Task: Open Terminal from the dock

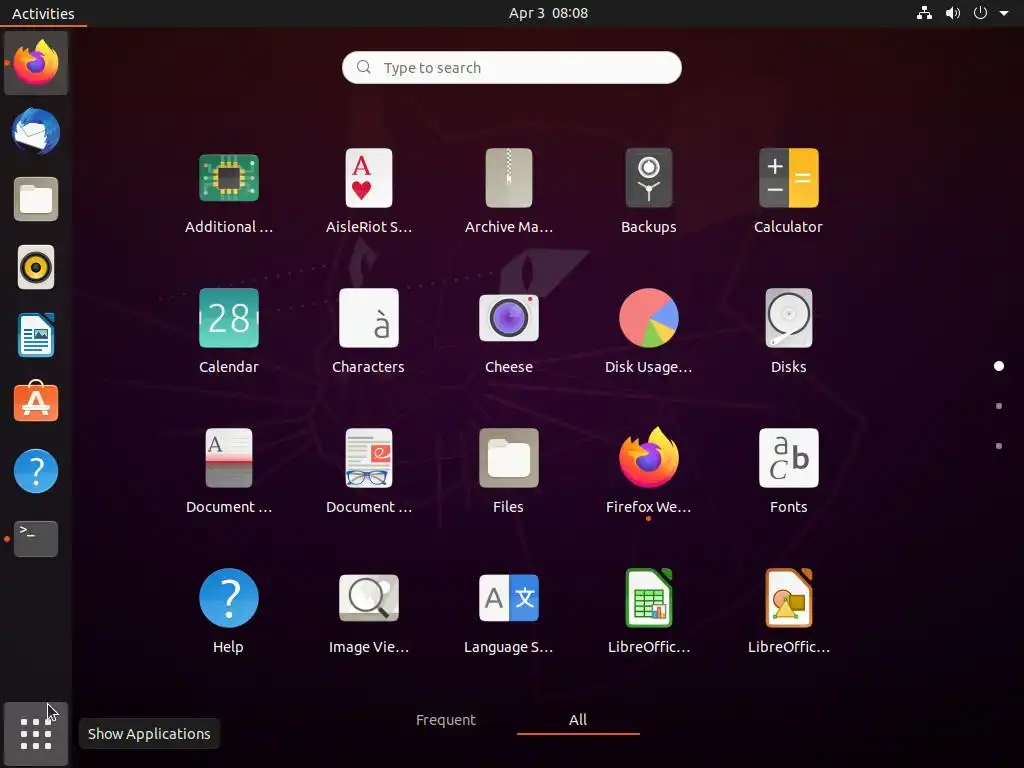Action: pyautogui.click(x=36, y=539)
